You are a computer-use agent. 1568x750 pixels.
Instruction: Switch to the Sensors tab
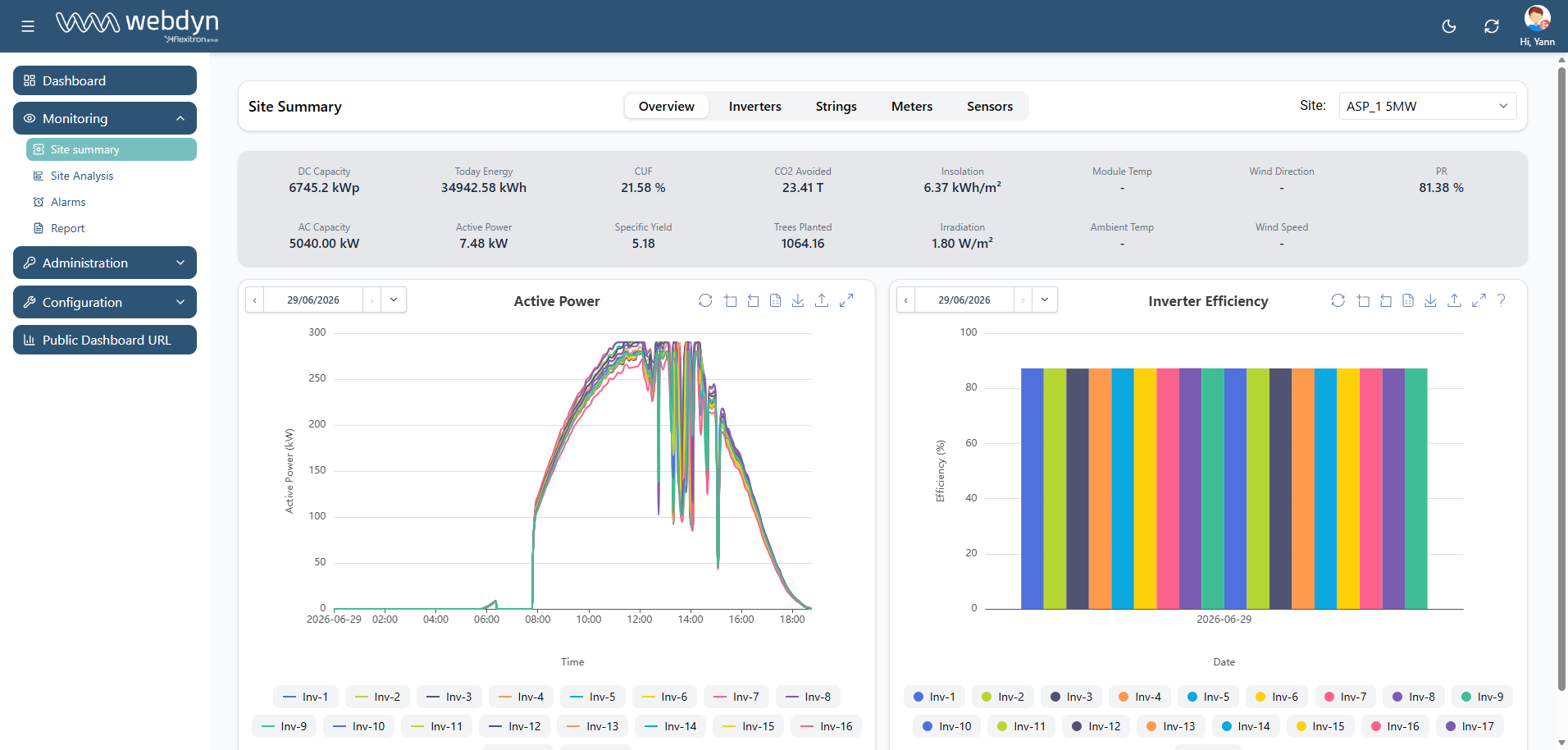tap(989, 106)
